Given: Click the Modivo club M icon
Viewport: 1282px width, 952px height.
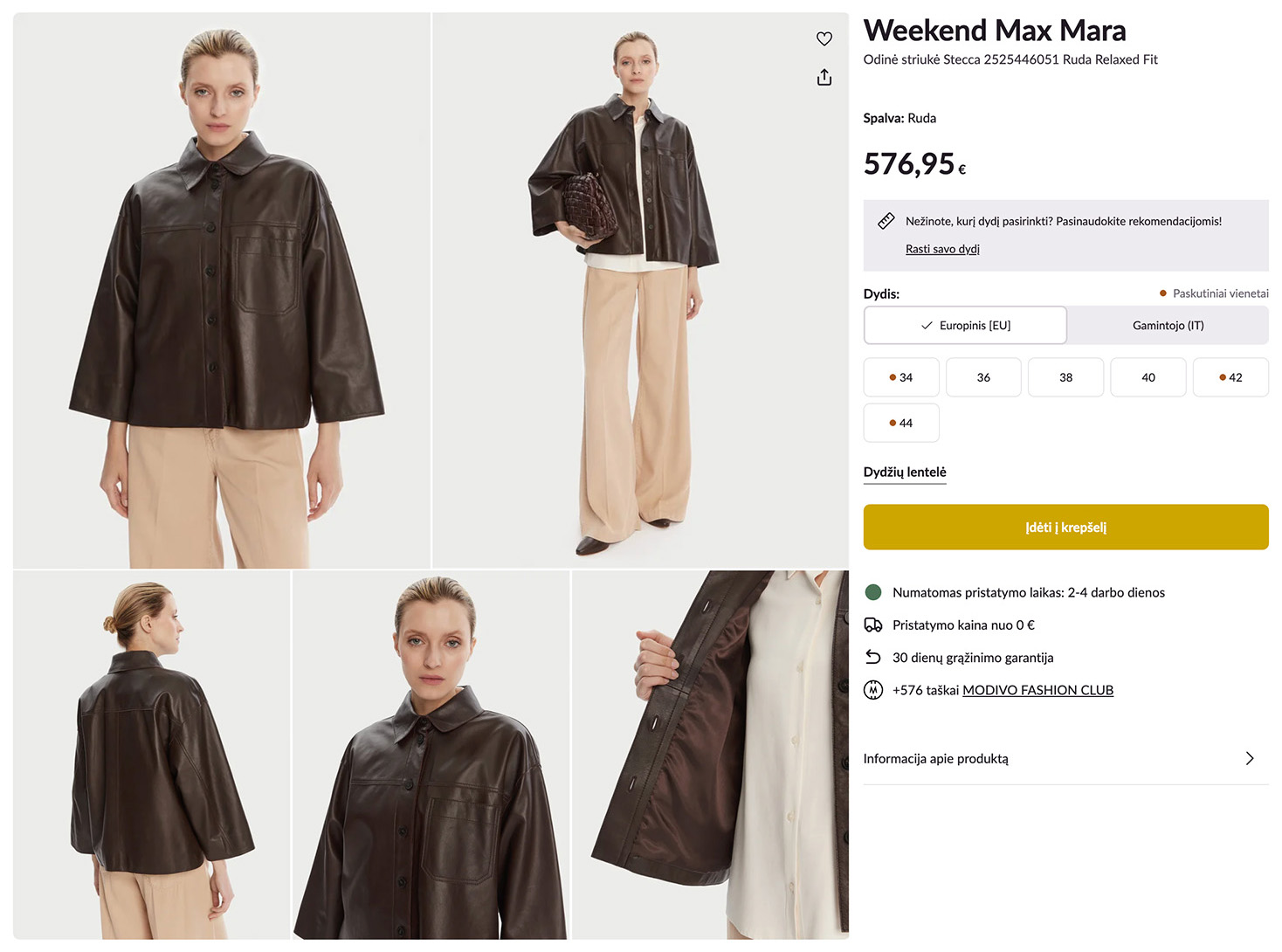Looking at the screenshot, I should click(872, 690).
